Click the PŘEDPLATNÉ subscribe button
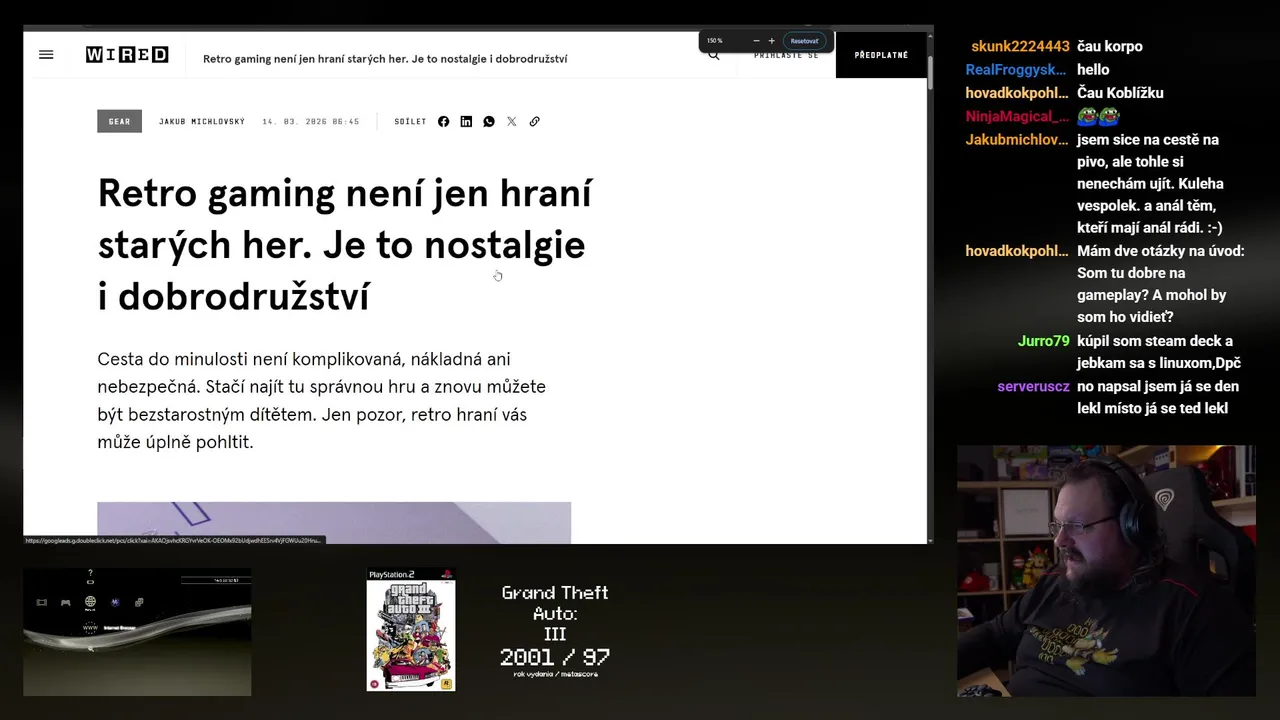Image resolution: width=1280 pixels, height=720 pixels. 881,55
